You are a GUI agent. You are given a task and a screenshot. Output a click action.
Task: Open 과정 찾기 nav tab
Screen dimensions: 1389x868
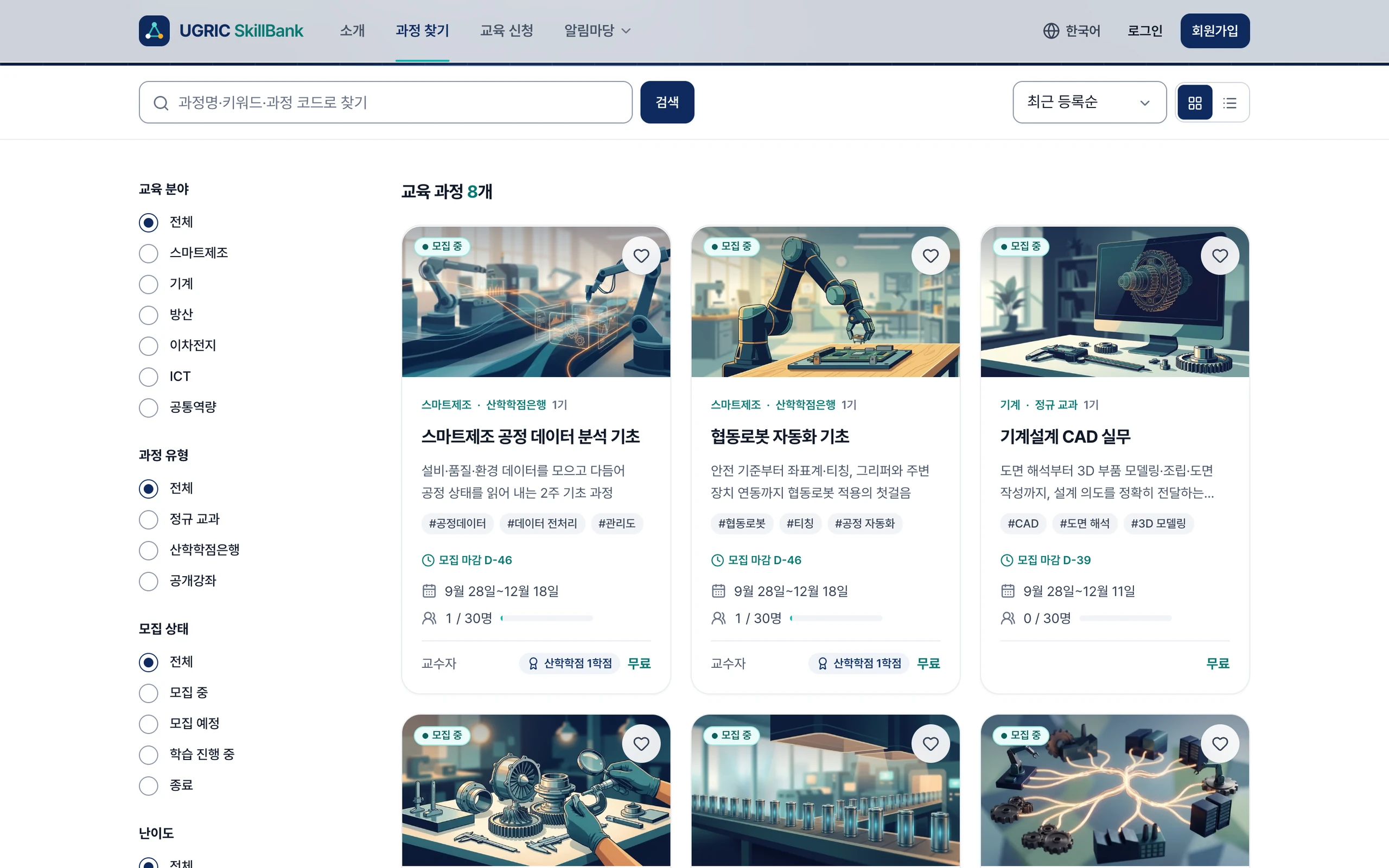tap(422, 31)
